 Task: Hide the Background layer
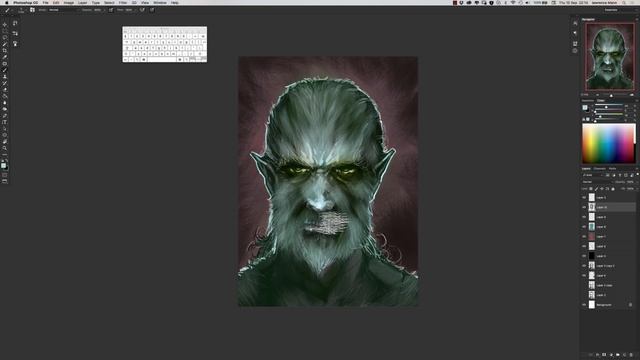click(584, 305)
